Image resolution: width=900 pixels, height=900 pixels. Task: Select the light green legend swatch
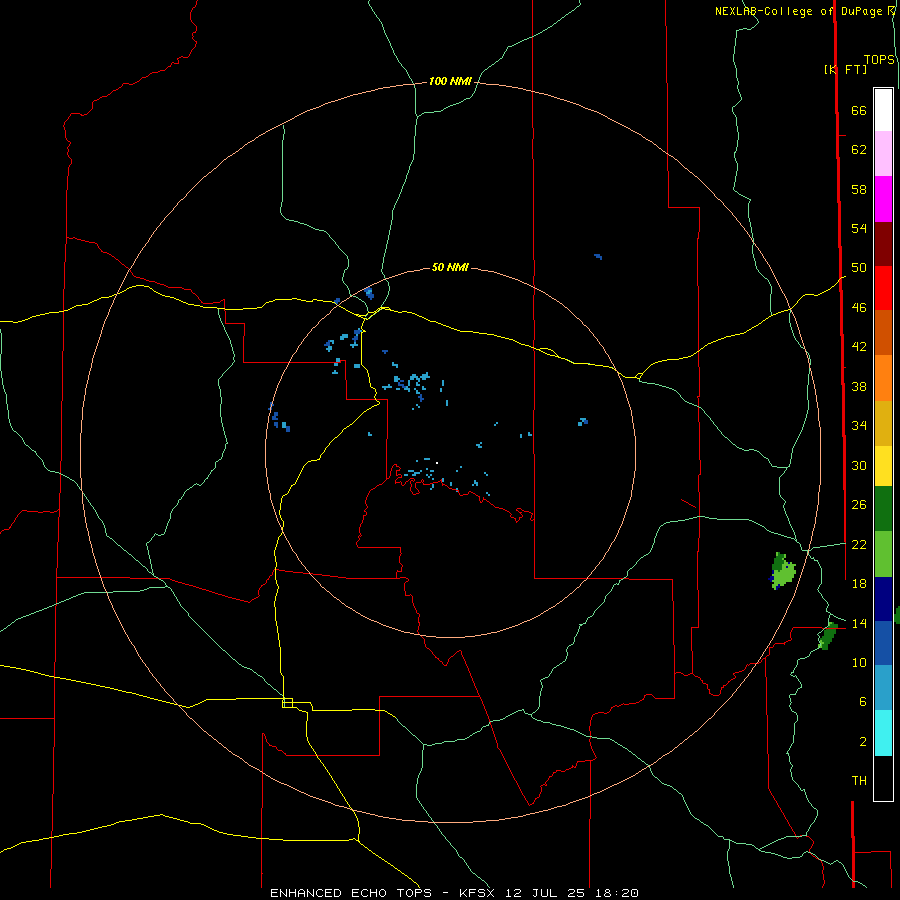(883, 554)
